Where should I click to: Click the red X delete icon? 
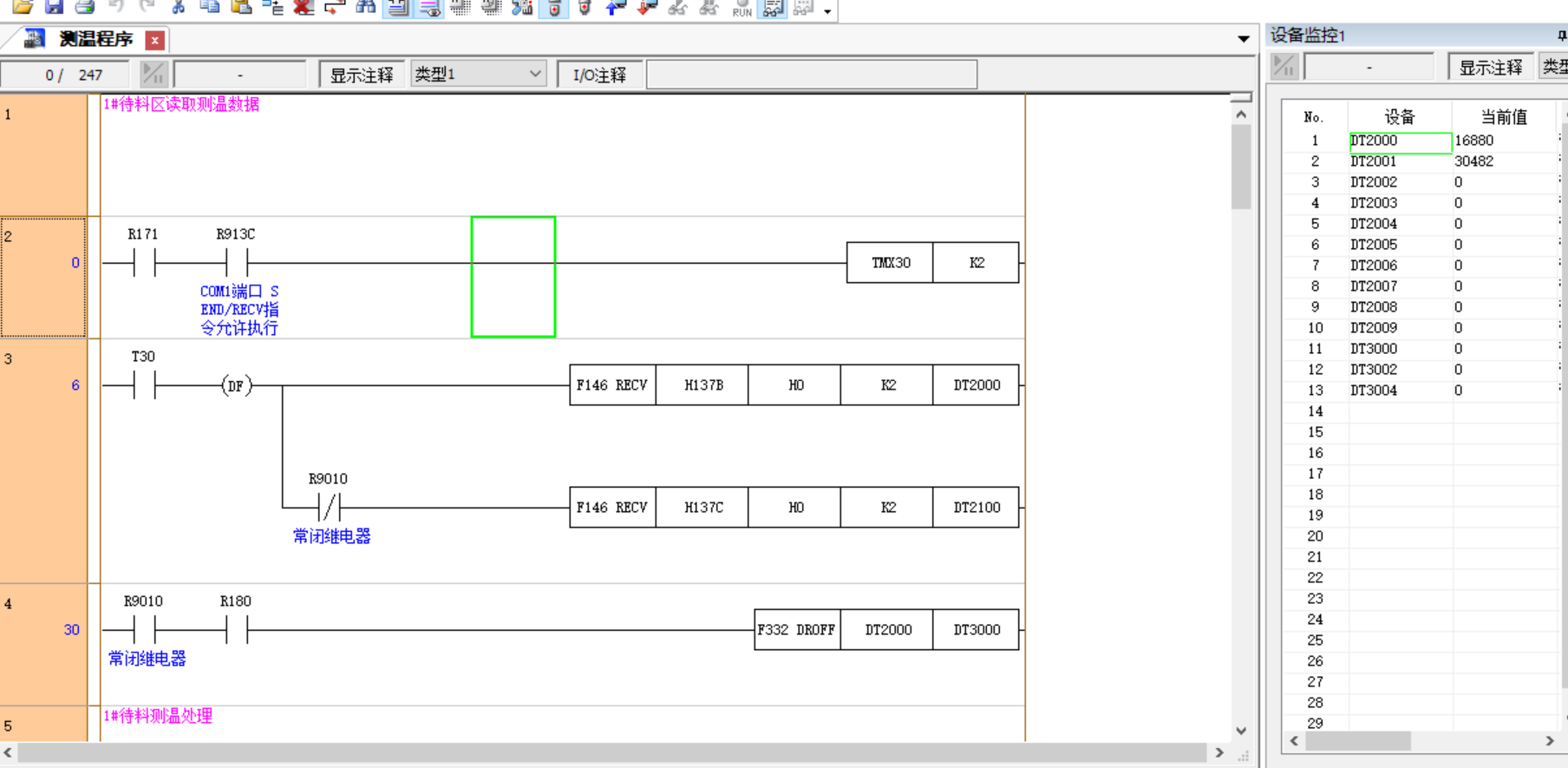tap(304, 7)
